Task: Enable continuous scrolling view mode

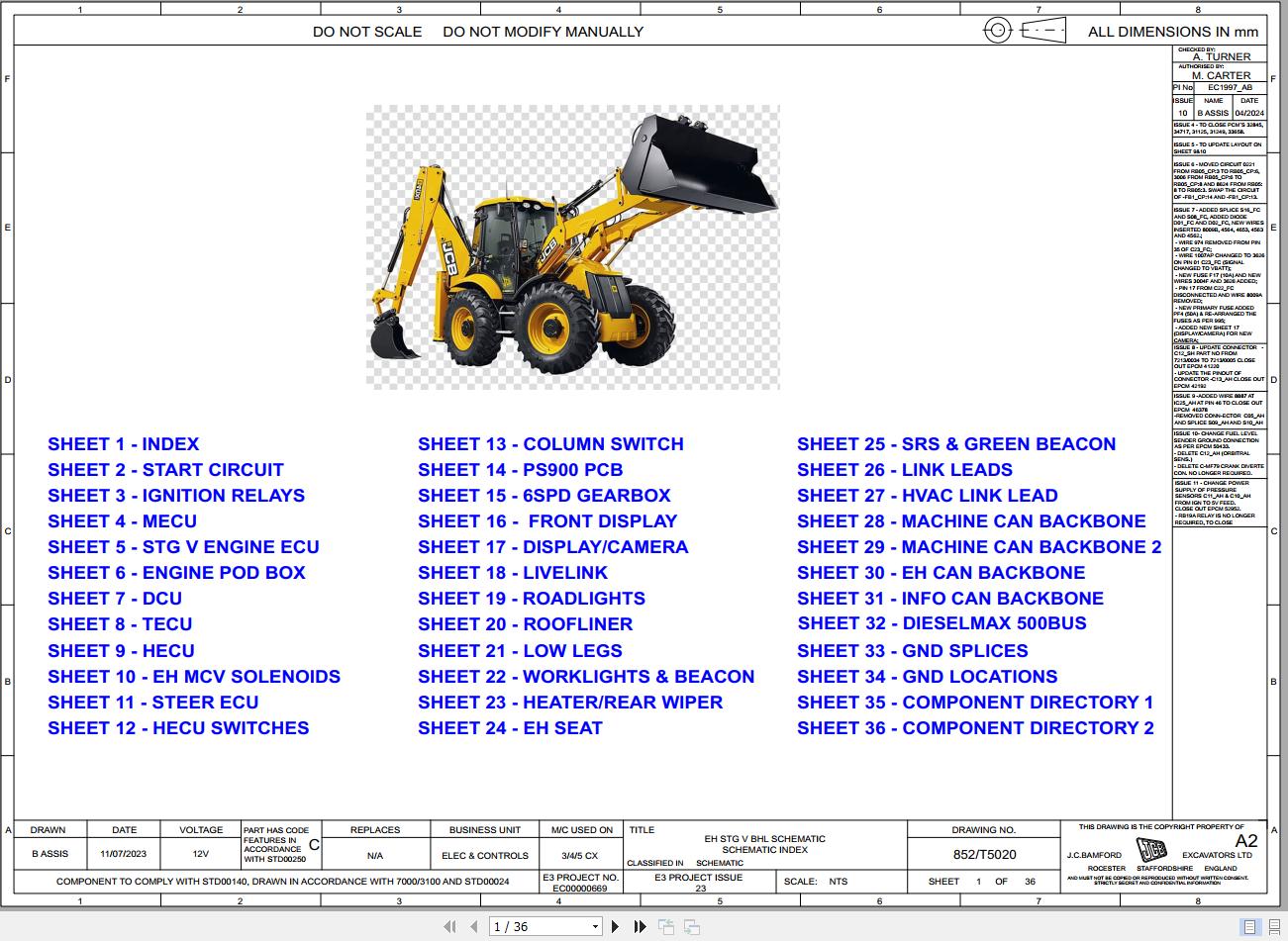Action: click(1273, 927)
